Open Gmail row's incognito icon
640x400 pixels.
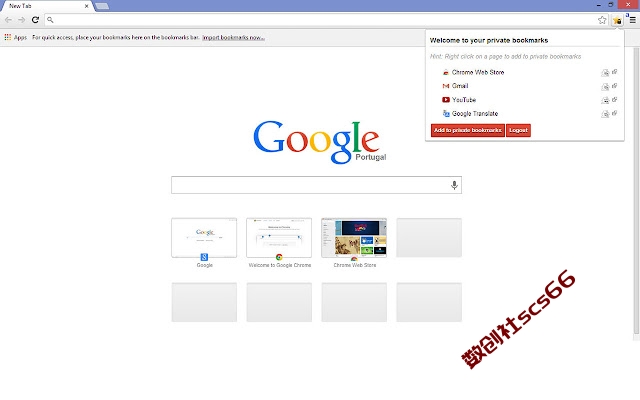[x=605, y=87]
